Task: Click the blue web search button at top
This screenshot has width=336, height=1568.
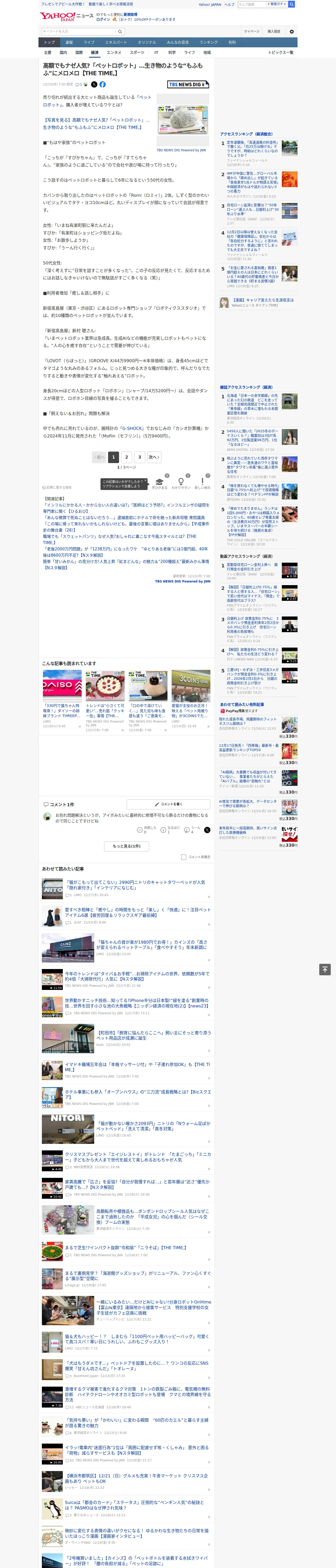Action: tap(292, 4)
